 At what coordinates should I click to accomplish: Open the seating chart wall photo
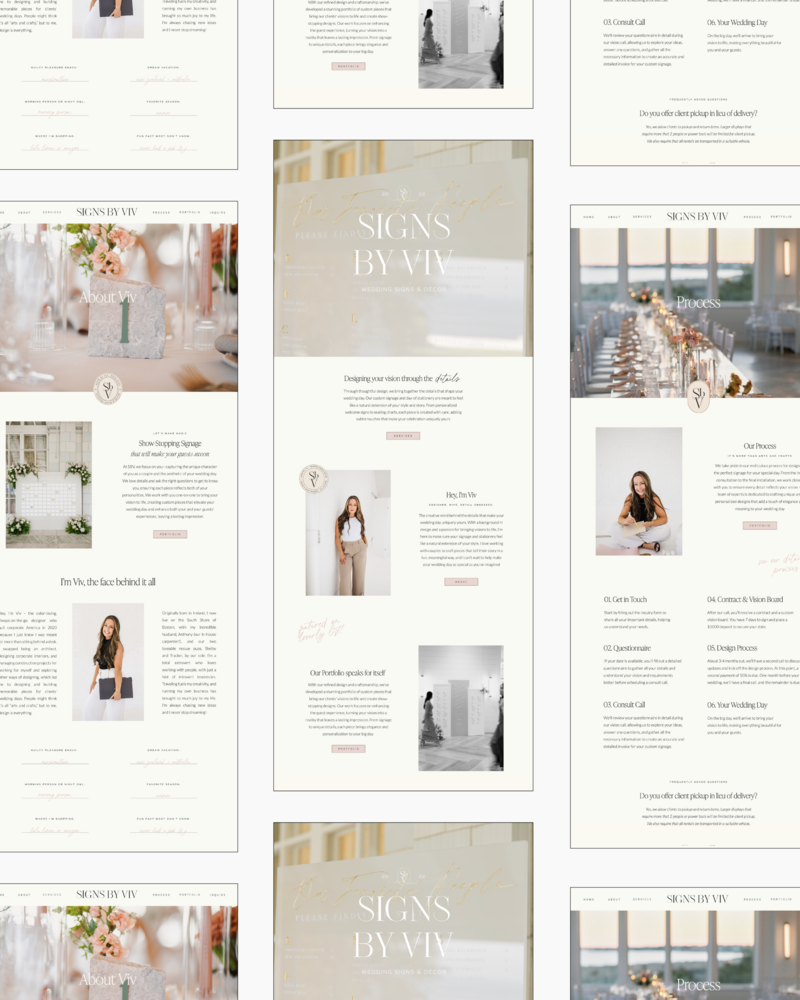48,485
